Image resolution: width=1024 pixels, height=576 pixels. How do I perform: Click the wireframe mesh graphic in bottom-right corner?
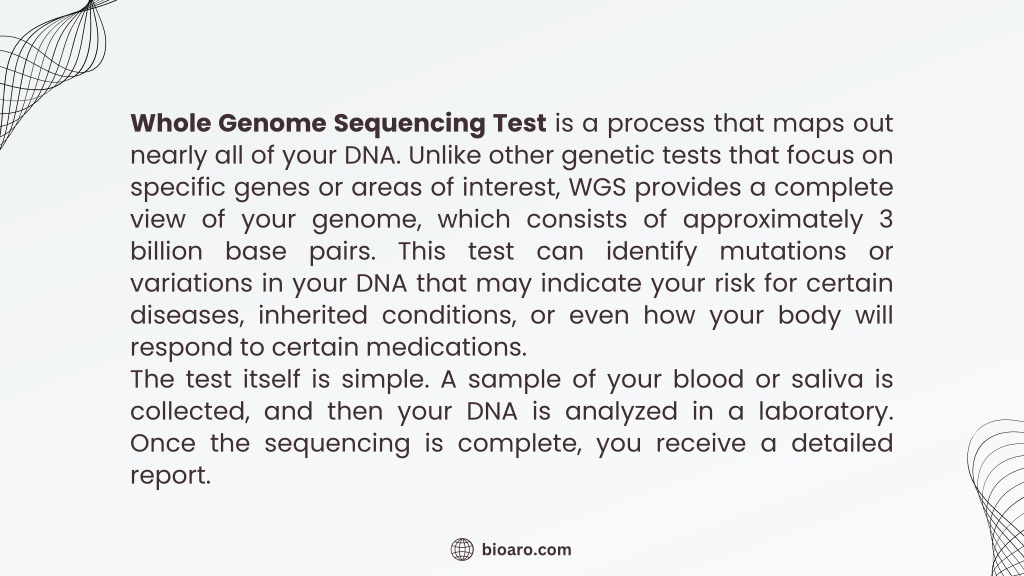996,498
